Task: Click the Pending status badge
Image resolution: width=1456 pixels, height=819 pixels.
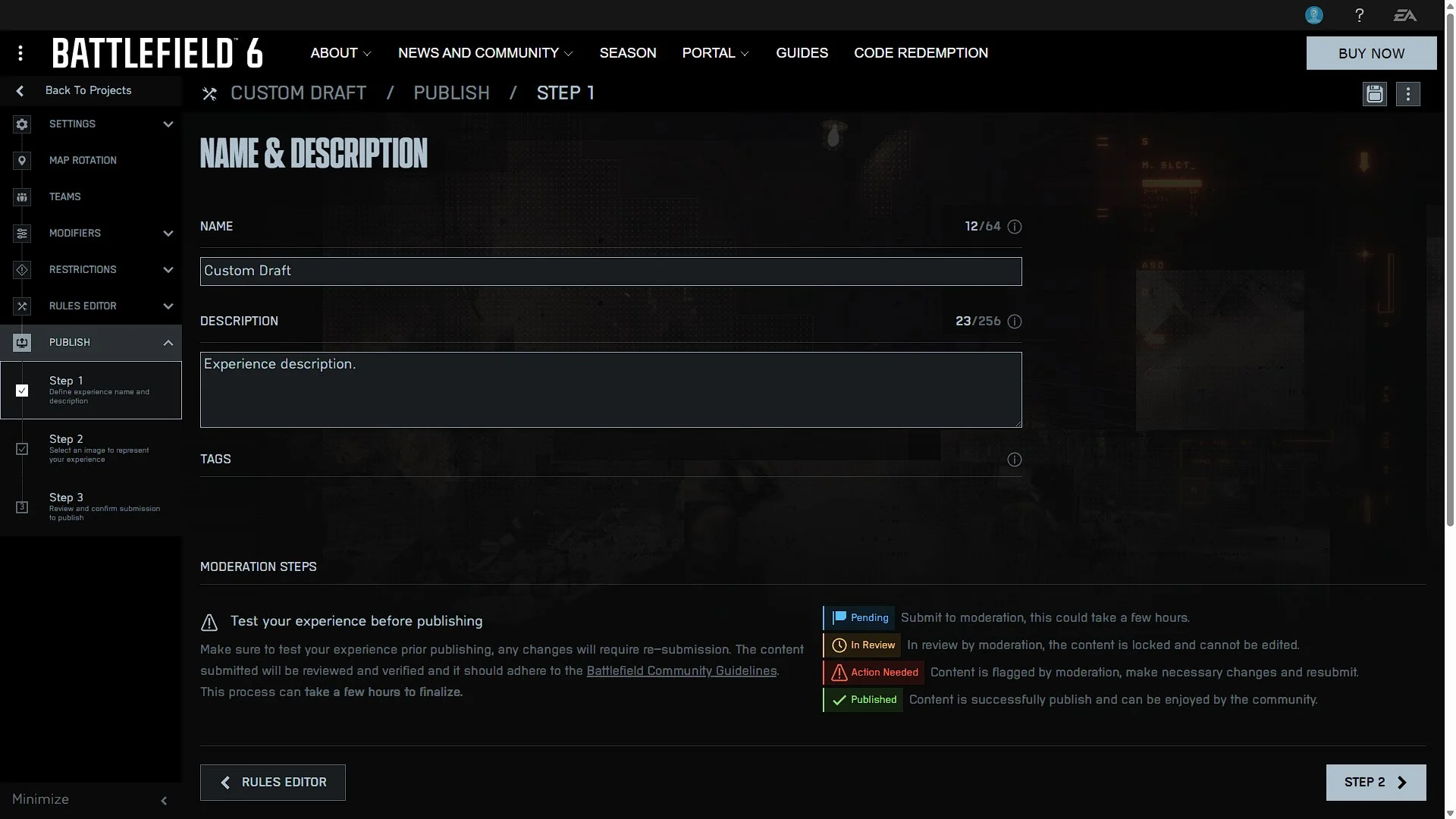Action: (x=859, y=618)
